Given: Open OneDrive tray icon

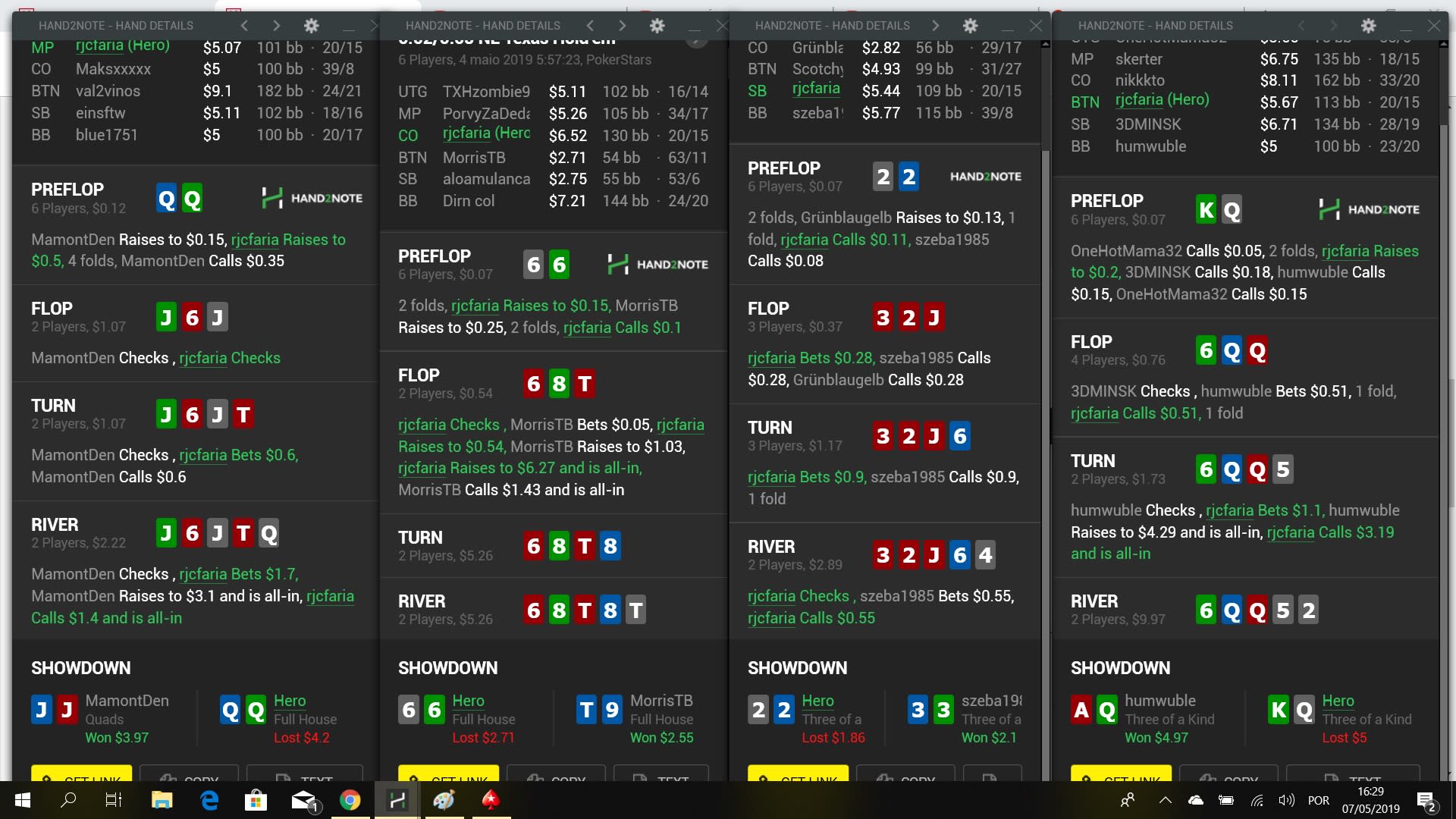Looking at the screenshot, I should coord(1196,800).
